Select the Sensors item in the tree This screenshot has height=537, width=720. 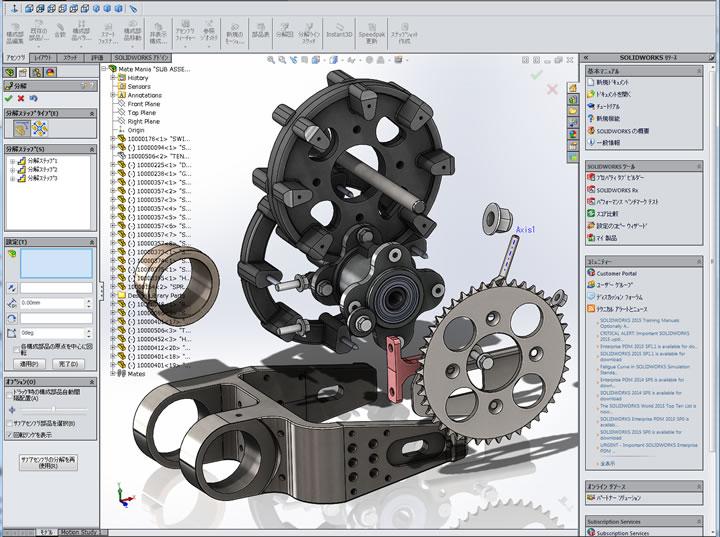click(139, 86)
